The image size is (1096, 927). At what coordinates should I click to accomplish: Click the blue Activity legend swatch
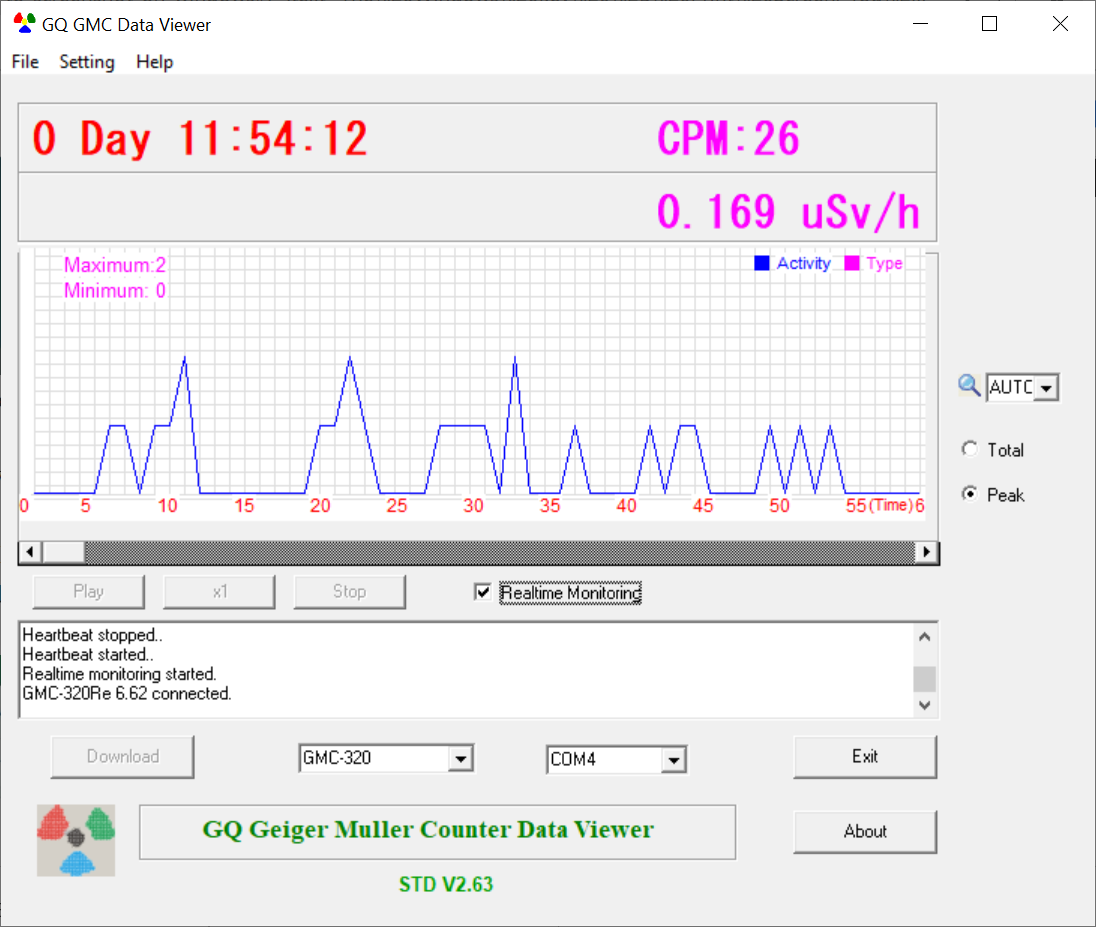pyautogui.click(x=762, y=264)
